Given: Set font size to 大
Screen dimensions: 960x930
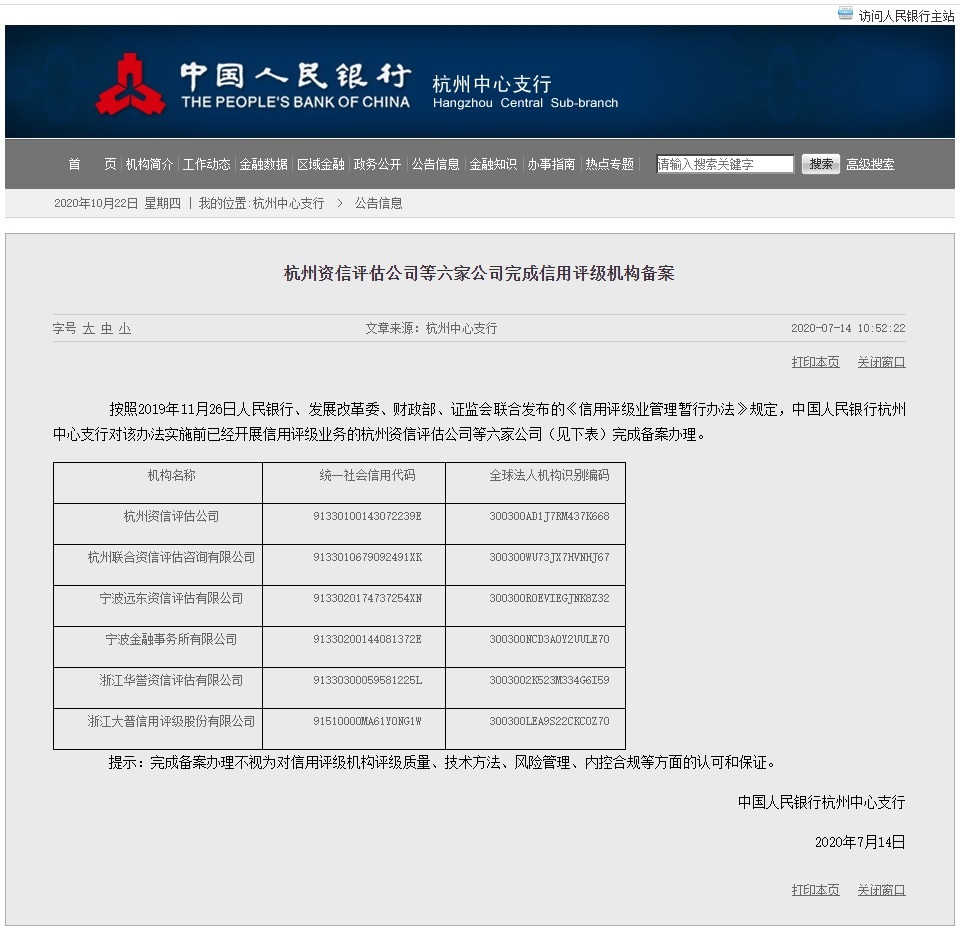Looking at the screenshot, I should tap(89, 329).
